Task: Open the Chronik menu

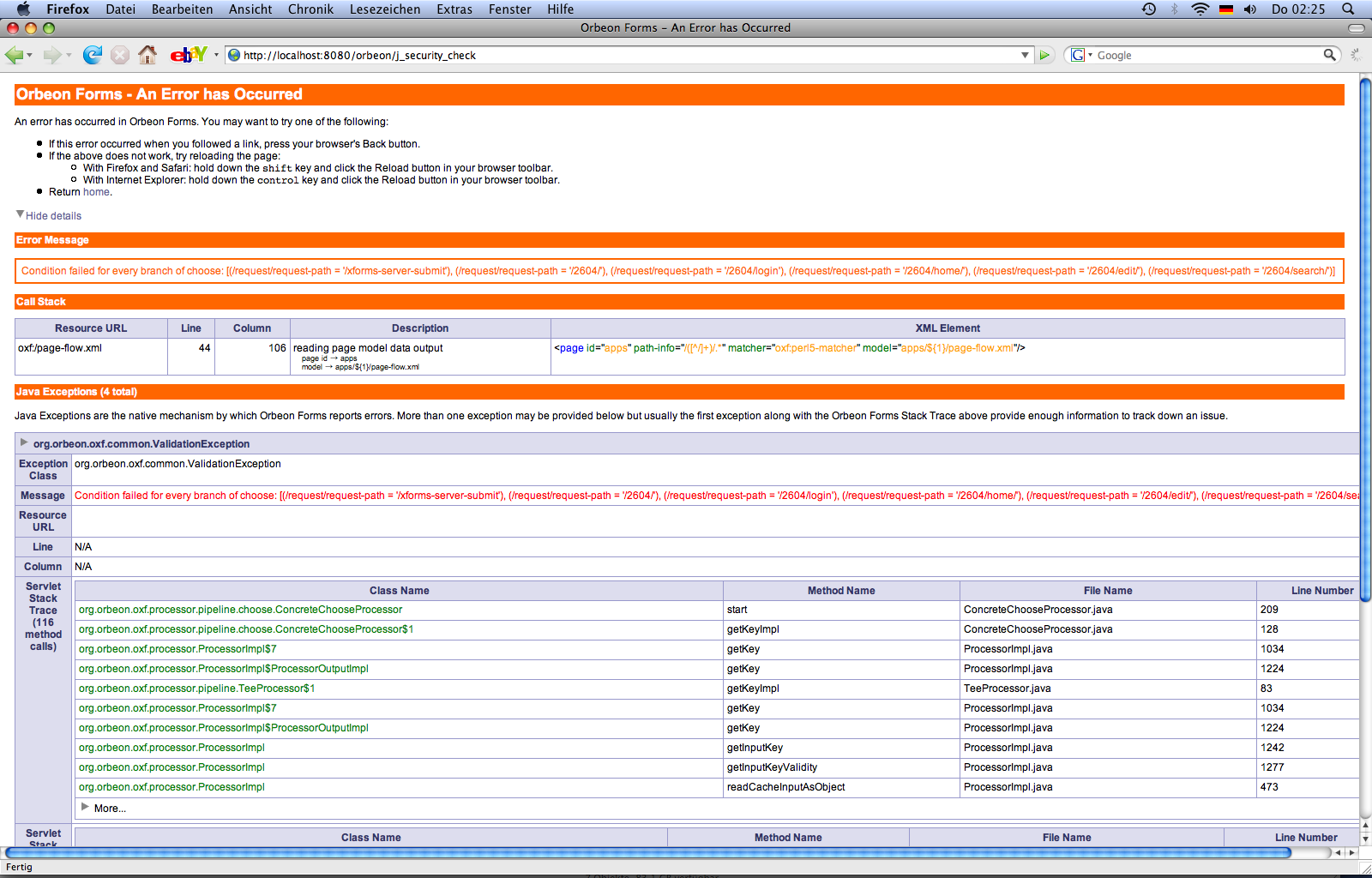Action: [x=310, y=9]
